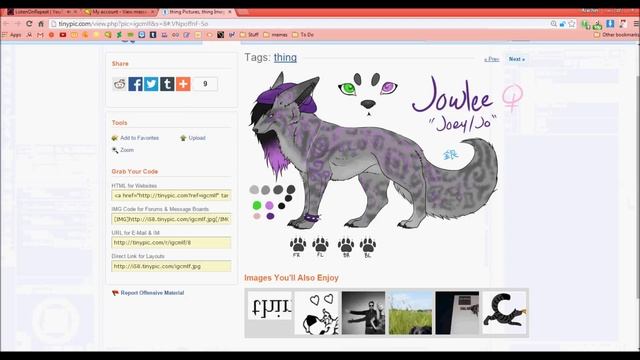Bookmark this page with the star icon
Image resolution: width=640 pixels, height=360 pixels.
tap(572, 24)
